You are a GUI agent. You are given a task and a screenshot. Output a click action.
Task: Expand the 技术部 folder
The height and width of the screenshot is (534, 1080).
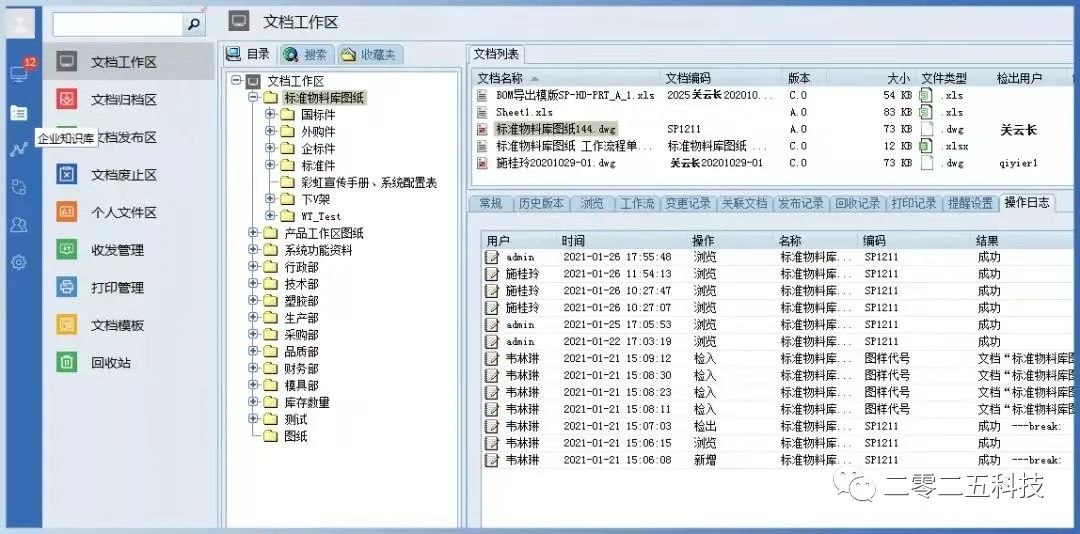point(253,284)
